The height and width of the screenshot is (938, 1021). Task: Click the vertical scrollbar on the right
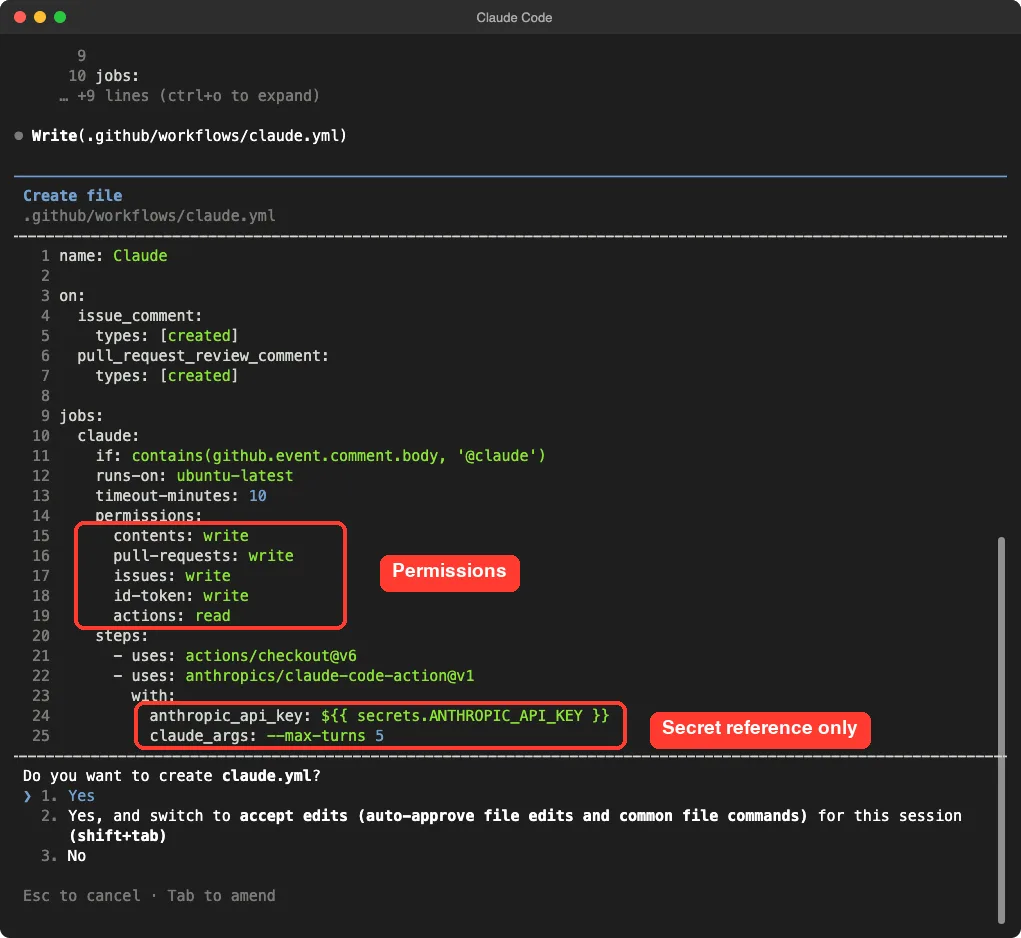click(x=1001, y=729)
